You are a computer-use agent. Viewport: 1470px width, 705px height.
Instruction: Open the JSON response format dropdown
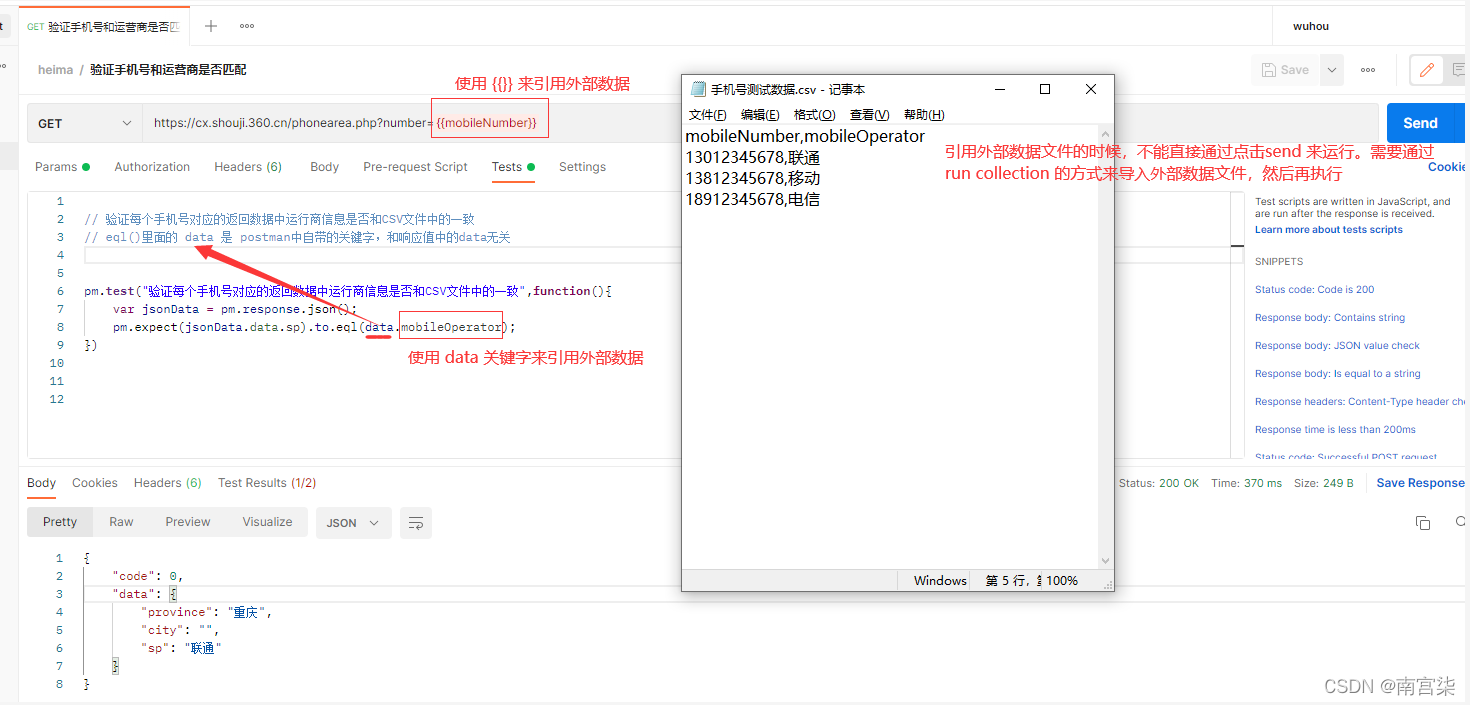click(352, 523)
